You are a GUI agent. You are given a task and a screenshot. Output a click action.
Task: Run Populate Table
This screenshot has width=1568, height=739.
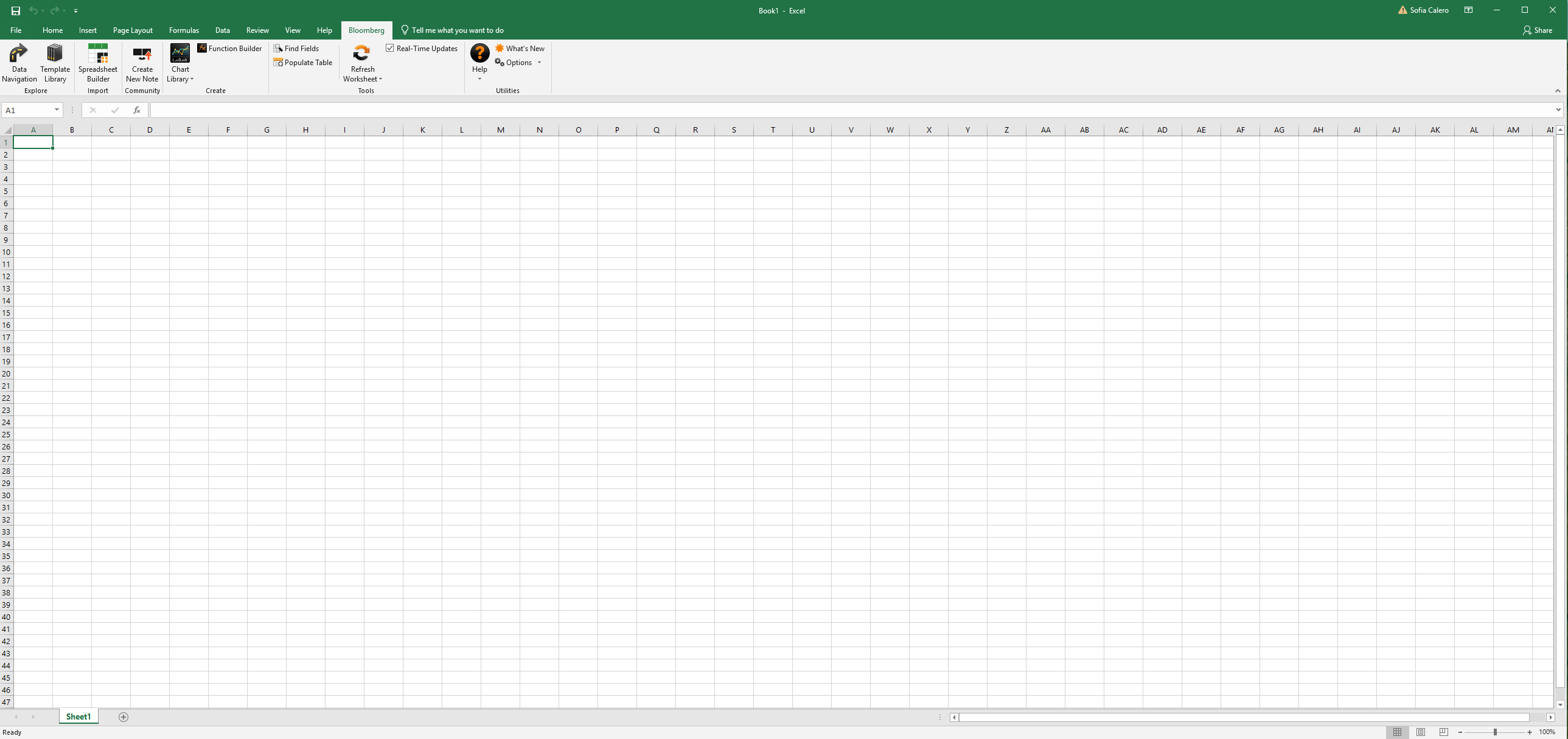[303, 62]
